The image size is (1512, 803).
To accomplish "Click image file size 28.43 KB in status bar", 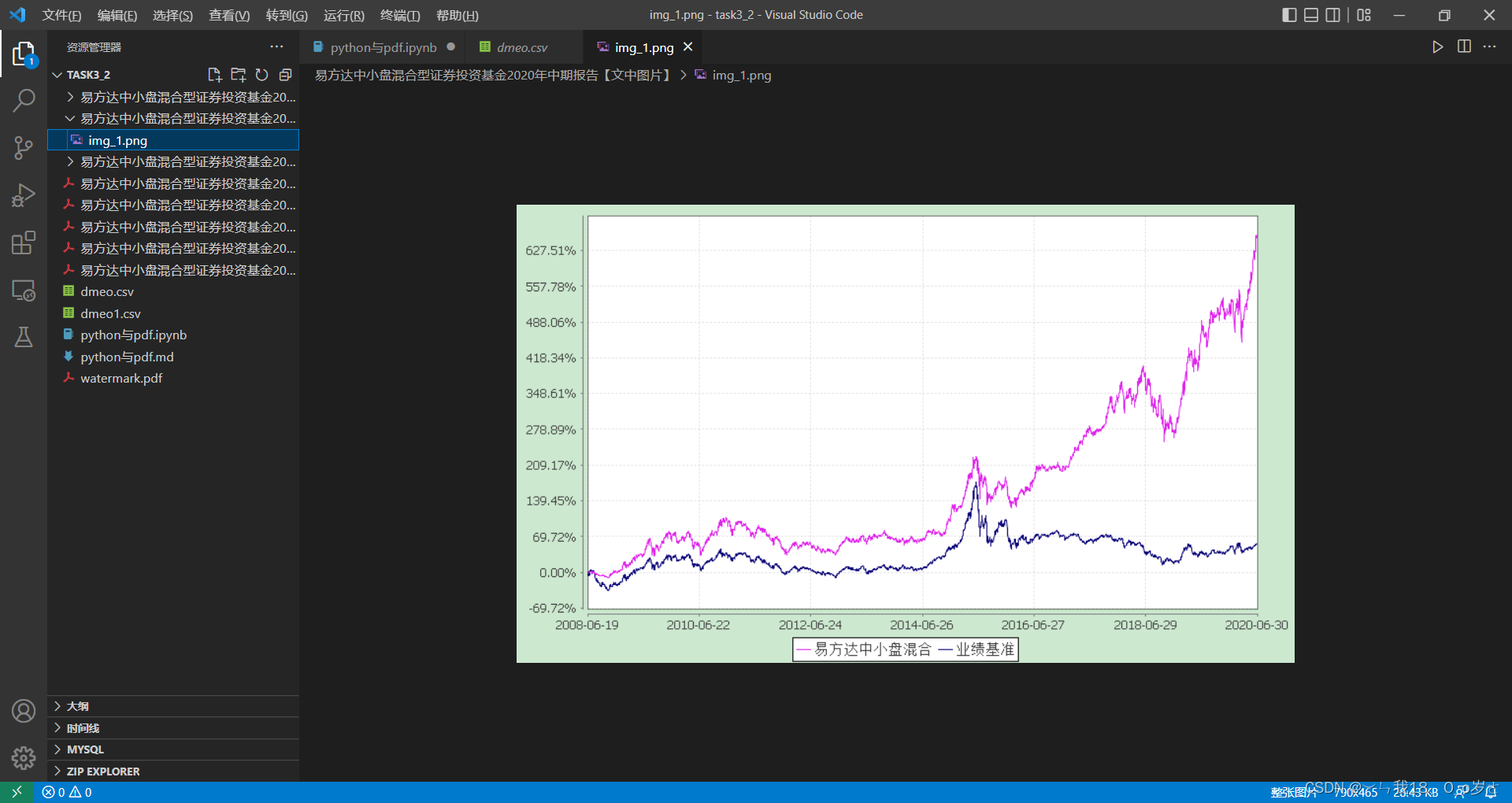I will coord(1415,792).
